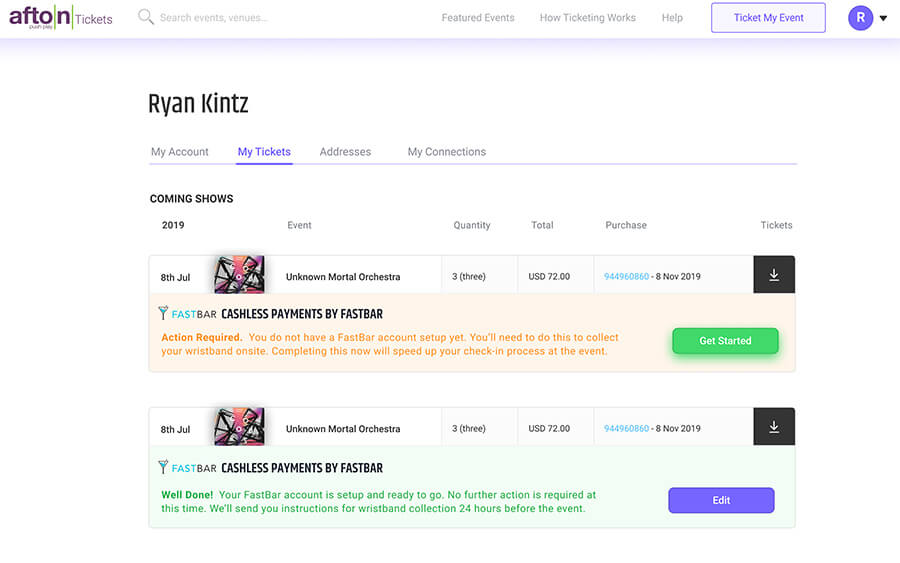Click event thumbnail in the first ticket row
Image resolution: width=900 pixels, height=563 pixels.
pyautogui.click(x=239, y=275)
